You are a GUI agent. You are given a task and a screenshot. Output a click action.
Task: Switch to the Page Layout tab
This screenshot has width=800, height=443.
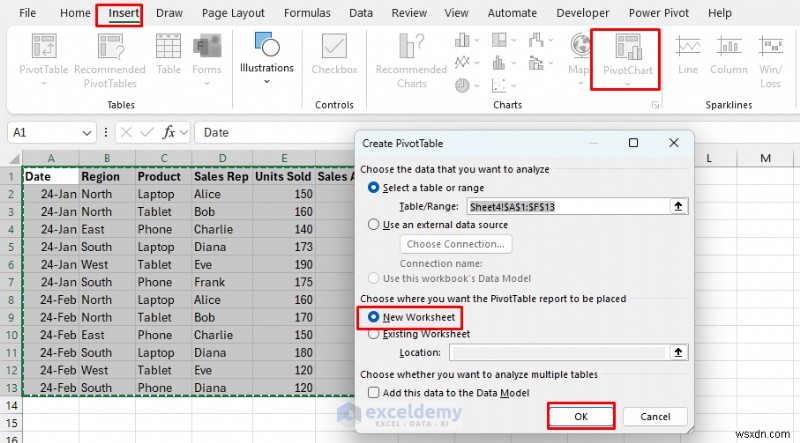pyautogui.click(x=233, y=13)
